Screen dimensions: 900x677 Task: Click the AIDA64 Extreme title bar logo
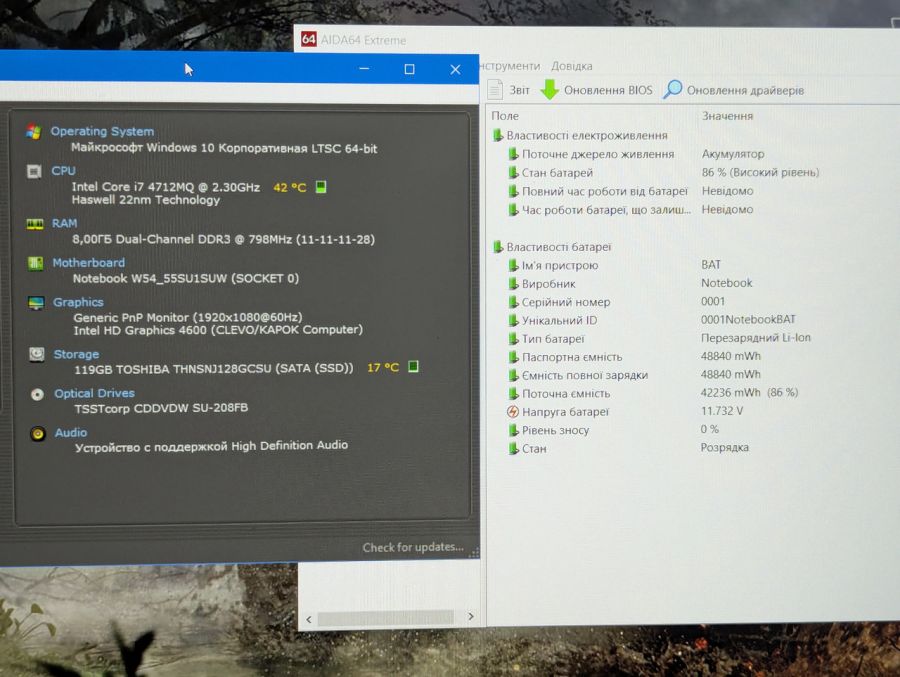309,39
